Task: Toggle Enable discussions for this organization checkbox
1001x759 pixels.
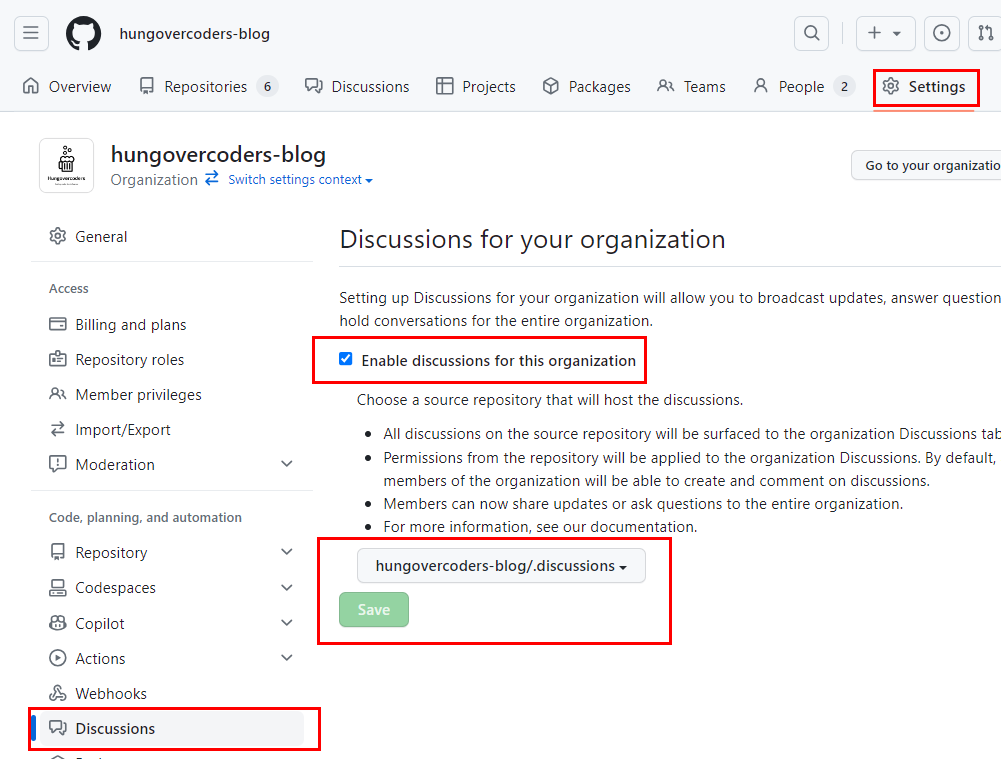Action: coord(345,359)
